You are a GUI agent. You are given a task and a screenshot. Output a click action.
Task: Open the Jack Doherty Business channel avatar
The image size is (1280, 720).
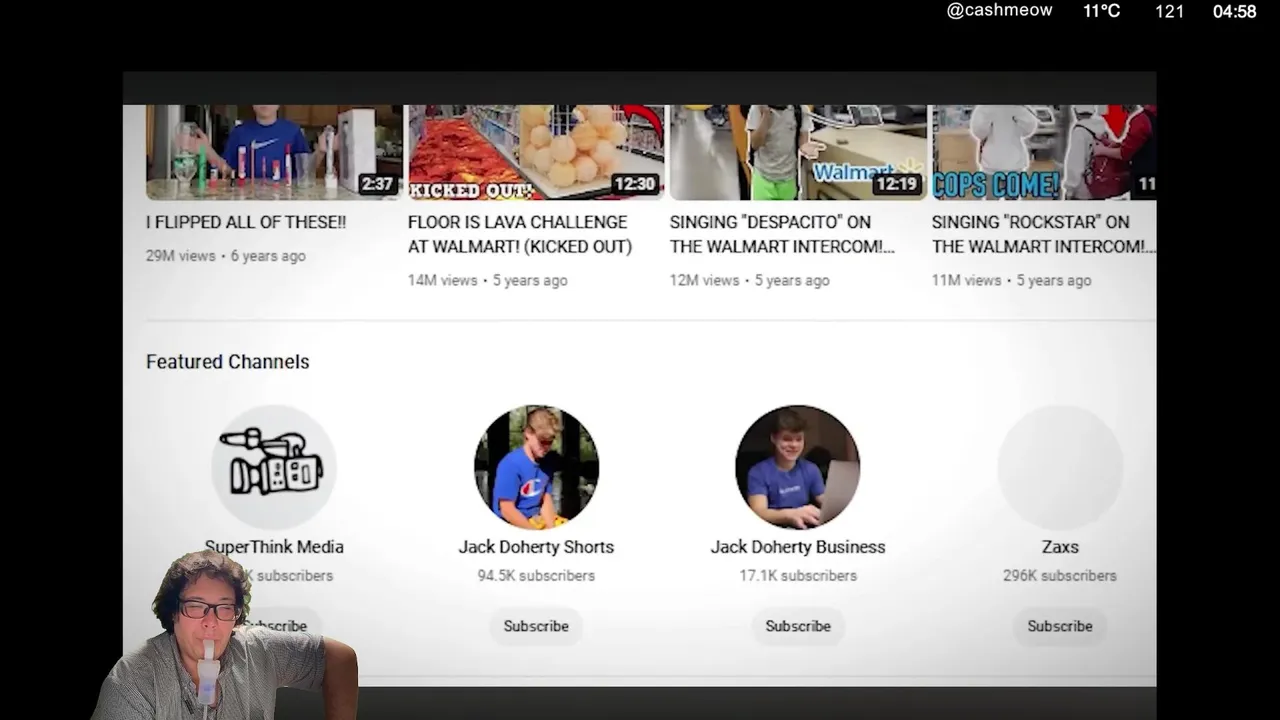click(798, 467)
